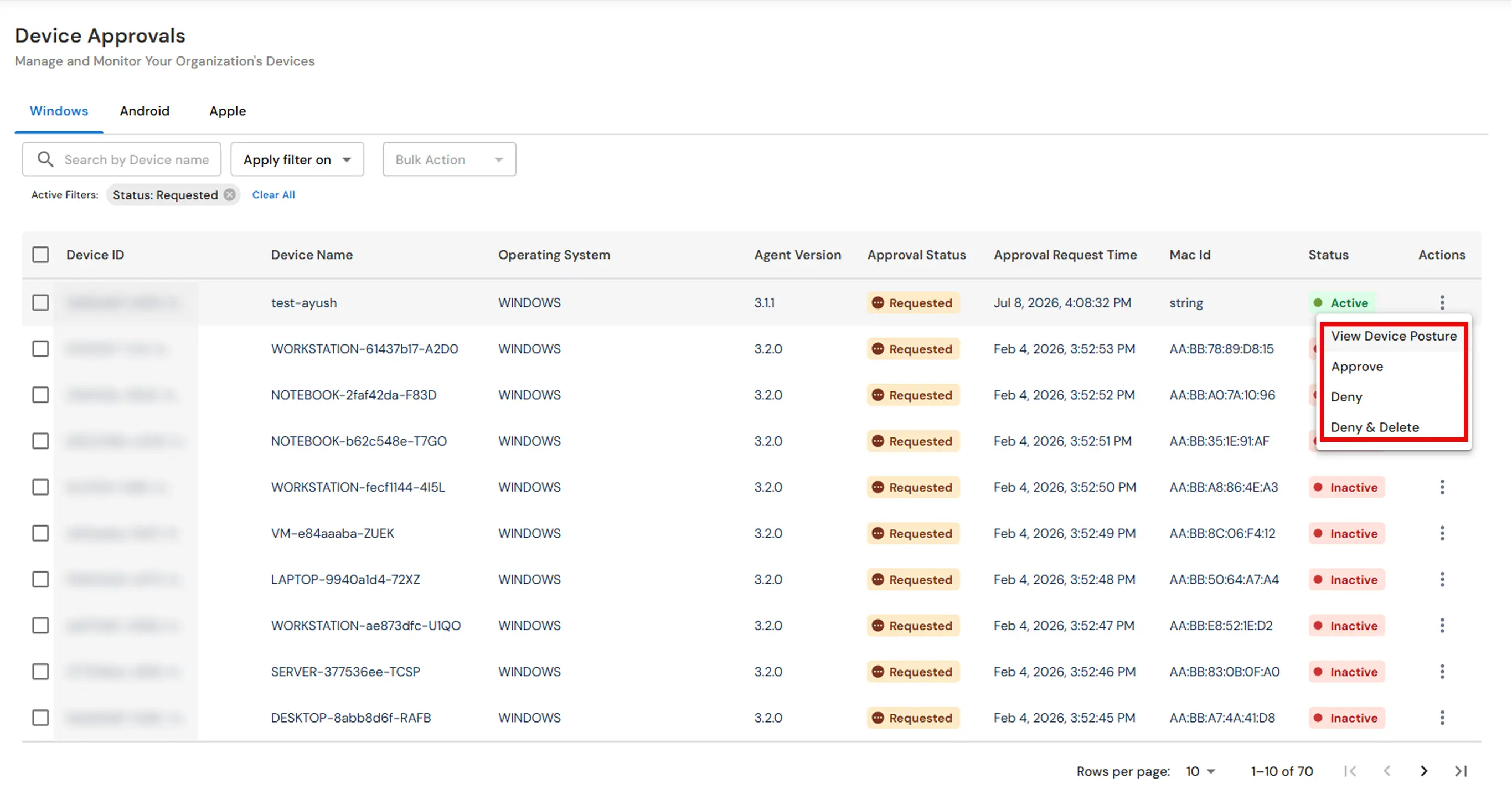Click the search magnifier icon
Viewport: 1512px width, 799px height.
tap(45, 159)
